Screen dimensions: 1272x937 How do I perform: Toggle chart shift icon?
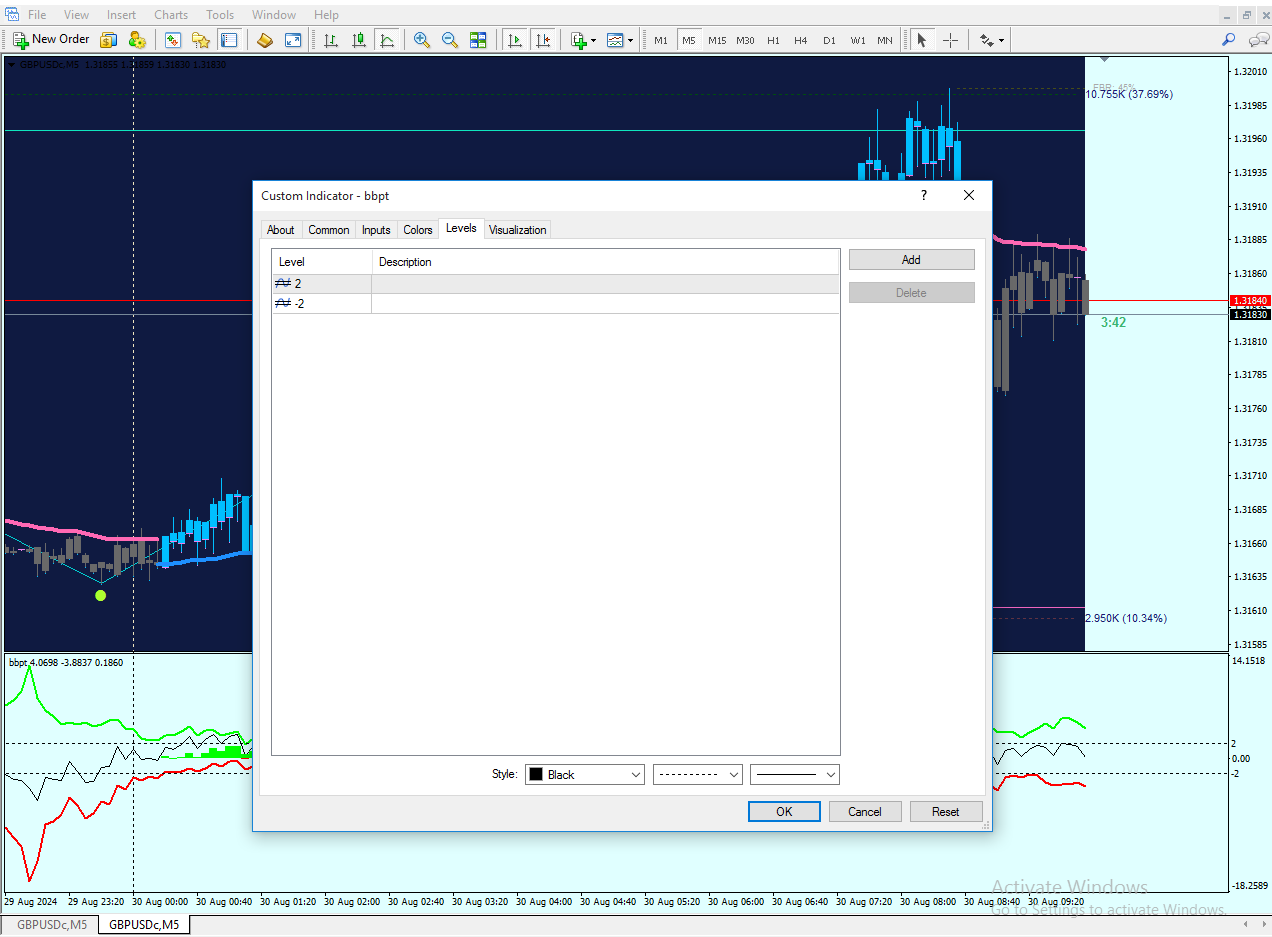543,40
